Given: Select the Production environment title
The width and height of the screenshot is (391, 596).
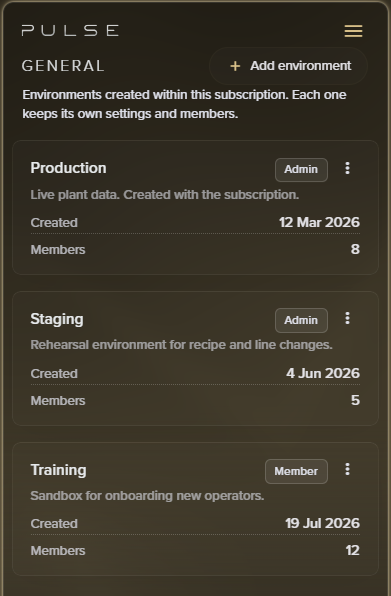Looking at the screenshot, I should pyautogui.click(x=68, y=168).
